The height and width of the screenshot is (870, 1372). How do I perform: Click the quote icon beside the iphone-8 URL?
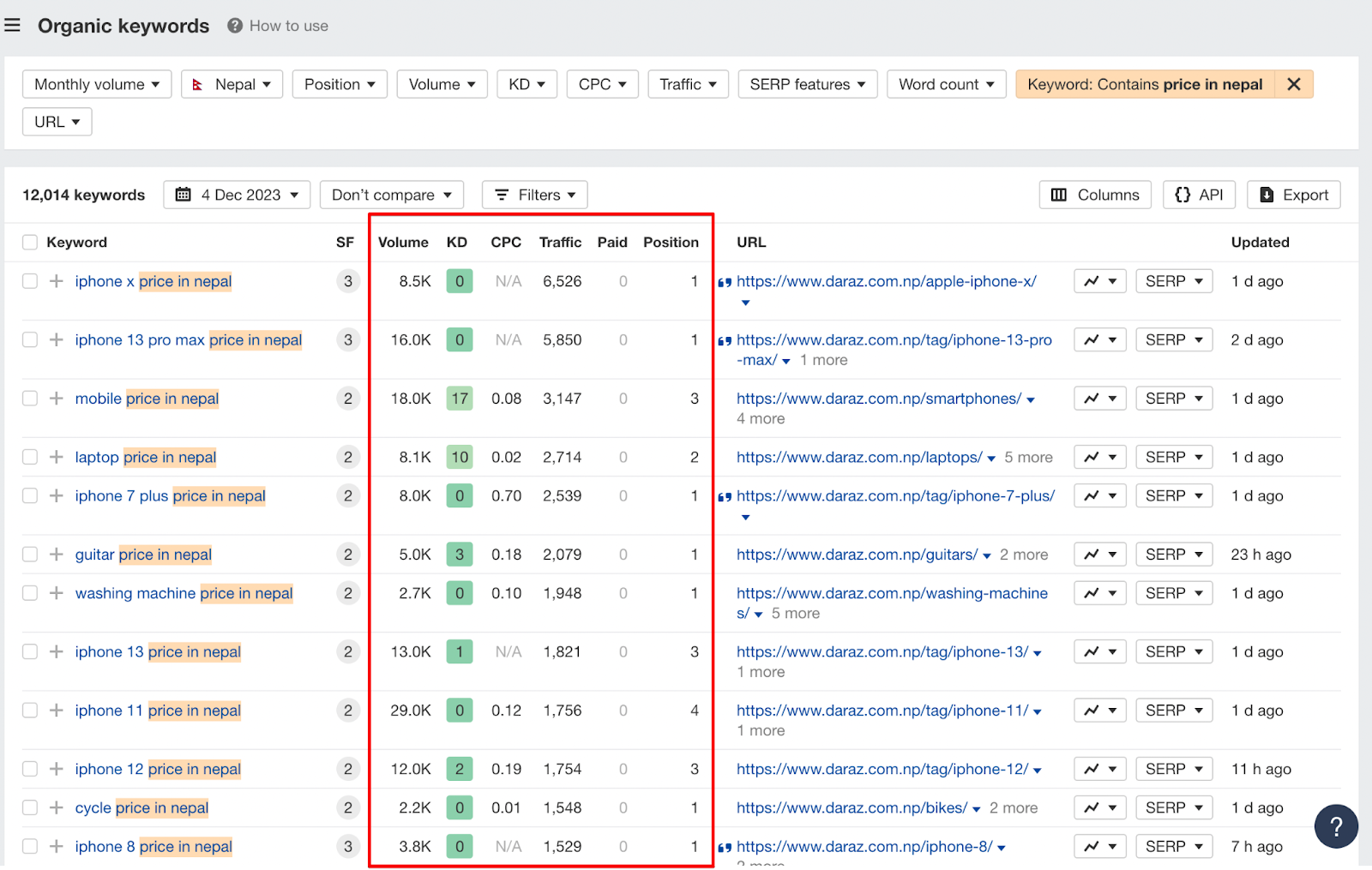(725, 848)
